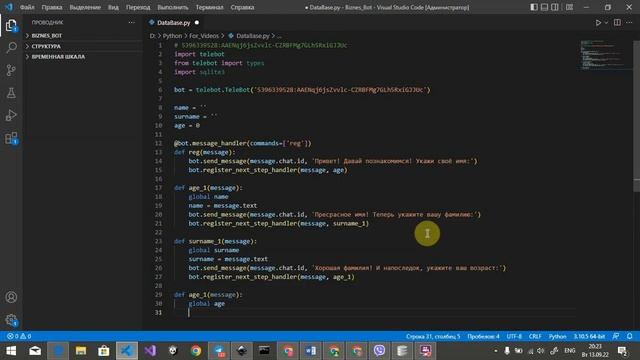Open Microsoft Store in taskbar
The height and width of the screenshot is (360, 640).
pyautogui.click(x=104, y=351)
